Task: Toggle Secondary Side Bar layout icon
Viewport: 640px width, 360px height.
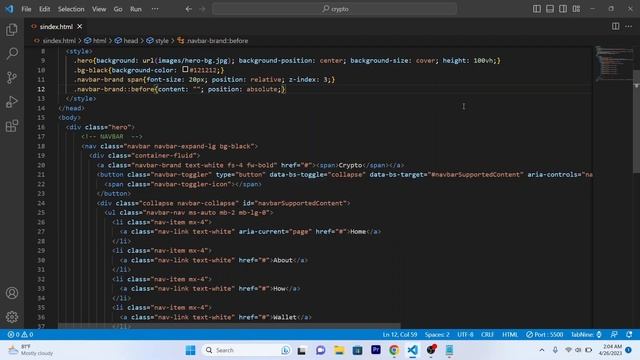Action: pos(563,9)
